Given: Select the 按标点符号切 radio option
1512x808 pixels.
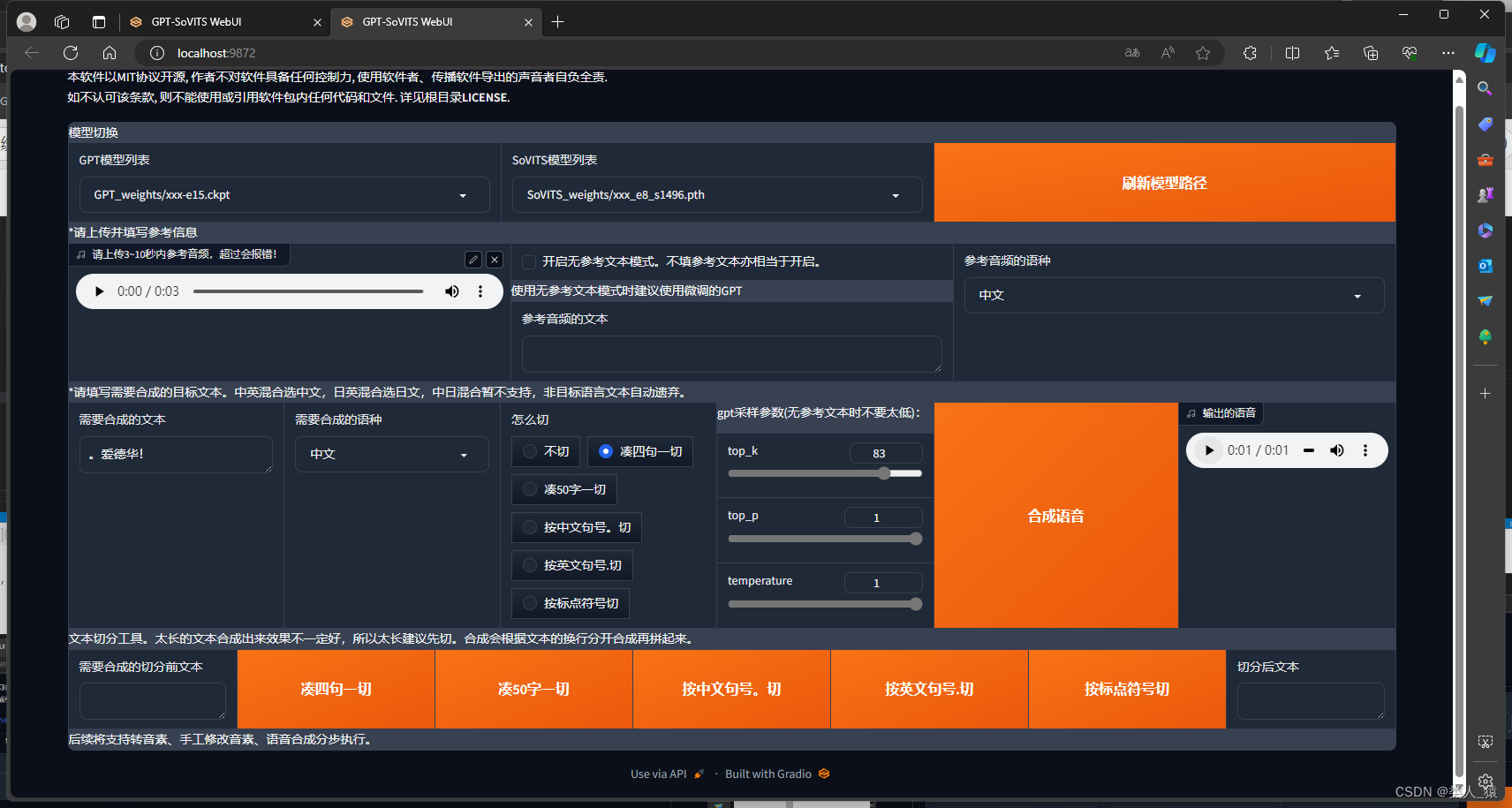Looking at the screenshot, I should pyautogui.click(x=571, y=603).
